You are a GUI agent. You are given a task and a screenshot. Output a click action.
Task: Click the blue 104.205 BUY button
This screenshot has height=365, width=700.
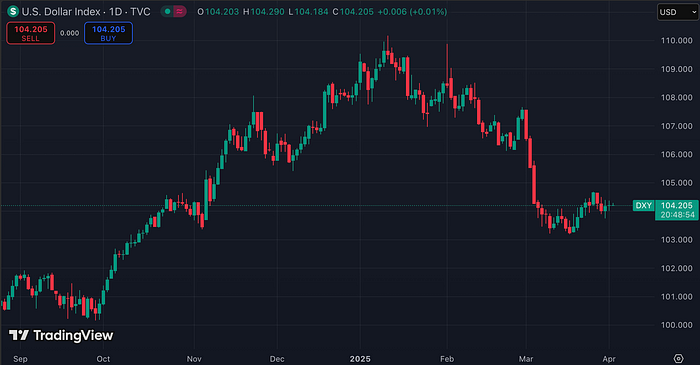coord(108,33)
